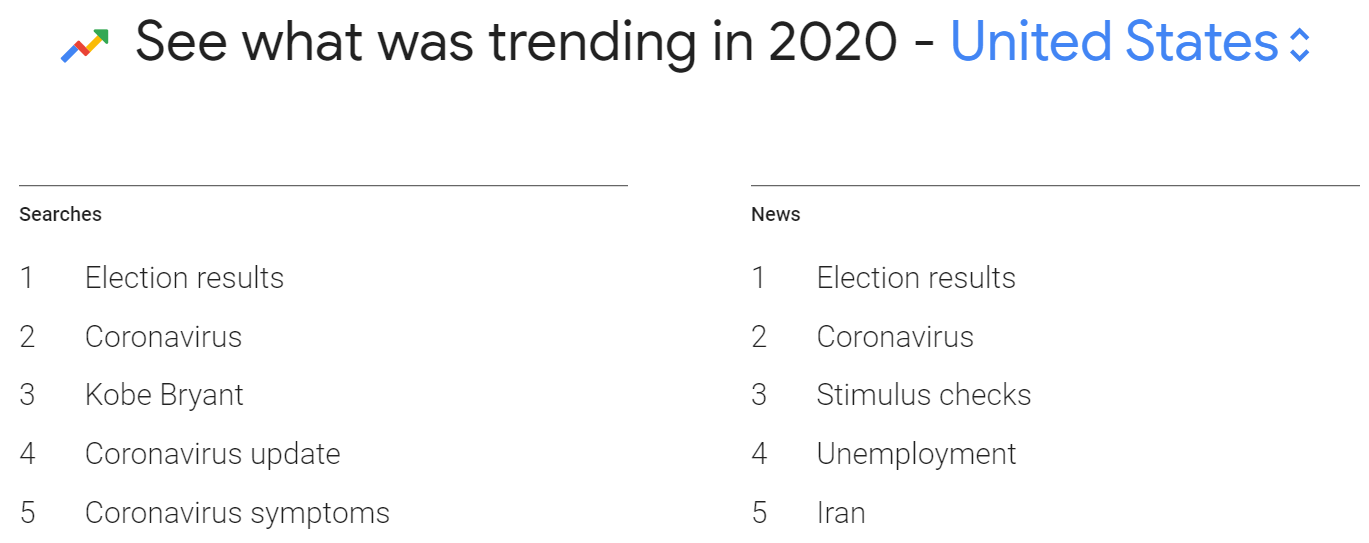Open the United States country dropdown
The width and height of the screenshot is (1369, 543).
pos(1114,43)
